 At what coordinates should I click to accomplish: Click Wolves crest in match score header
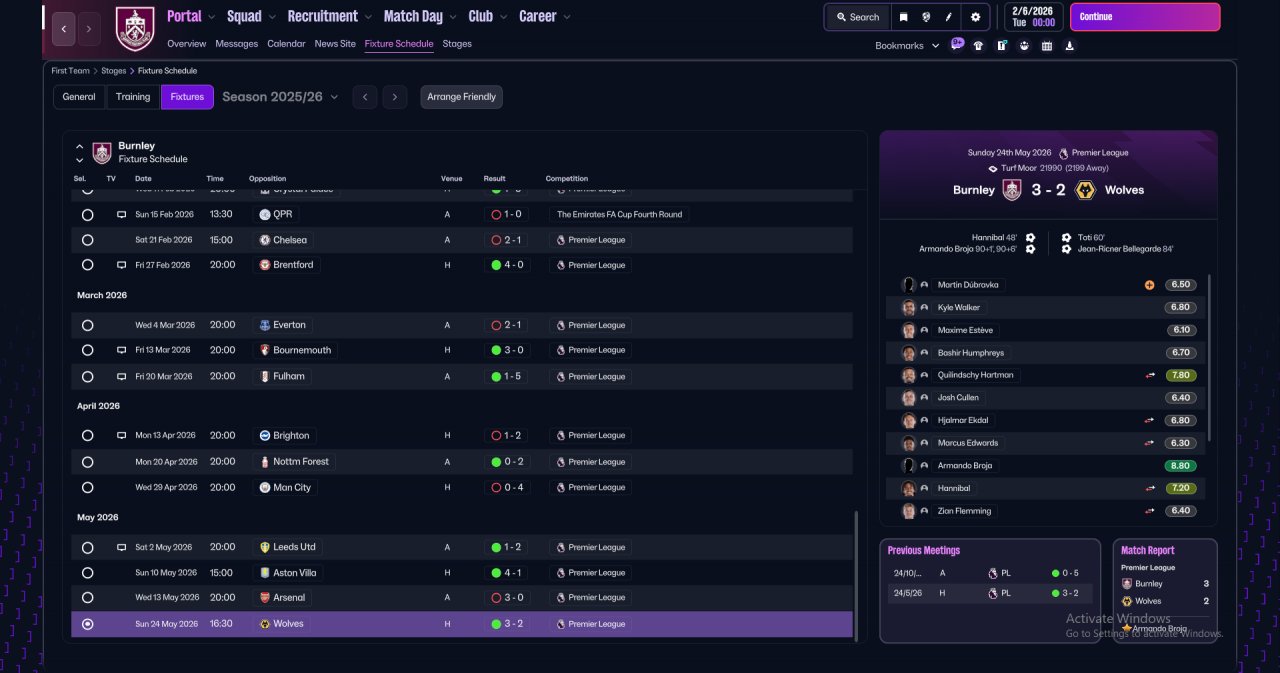[x=1085, y=190]
